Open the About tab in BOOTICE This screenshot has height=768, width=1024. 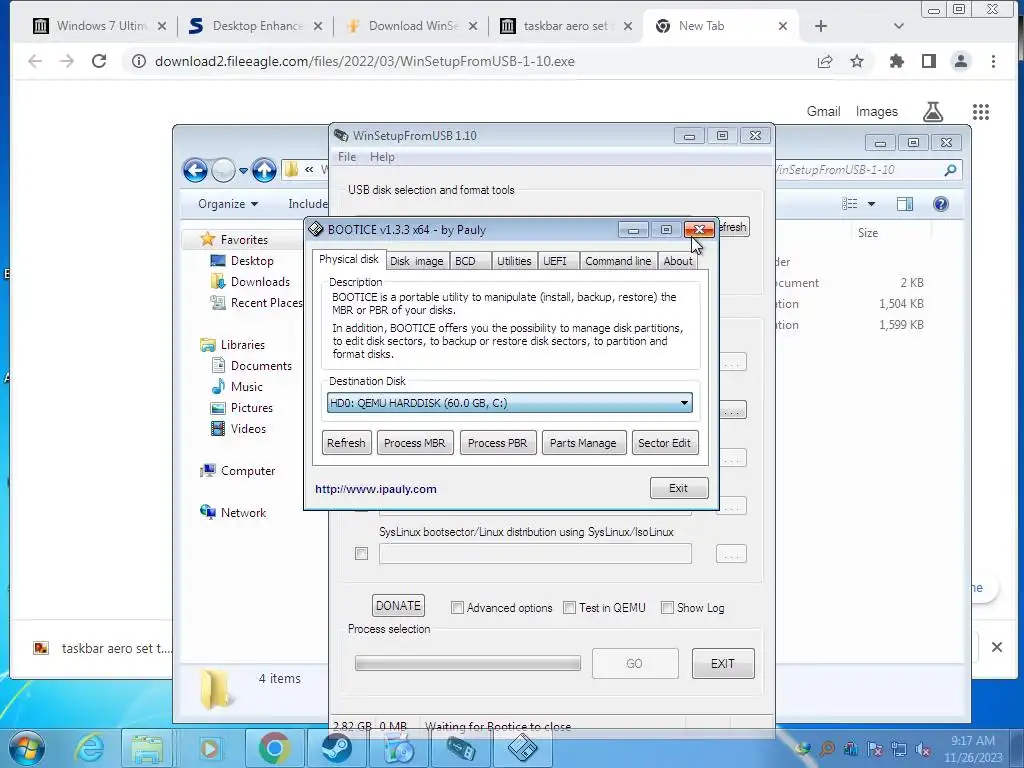678,261
